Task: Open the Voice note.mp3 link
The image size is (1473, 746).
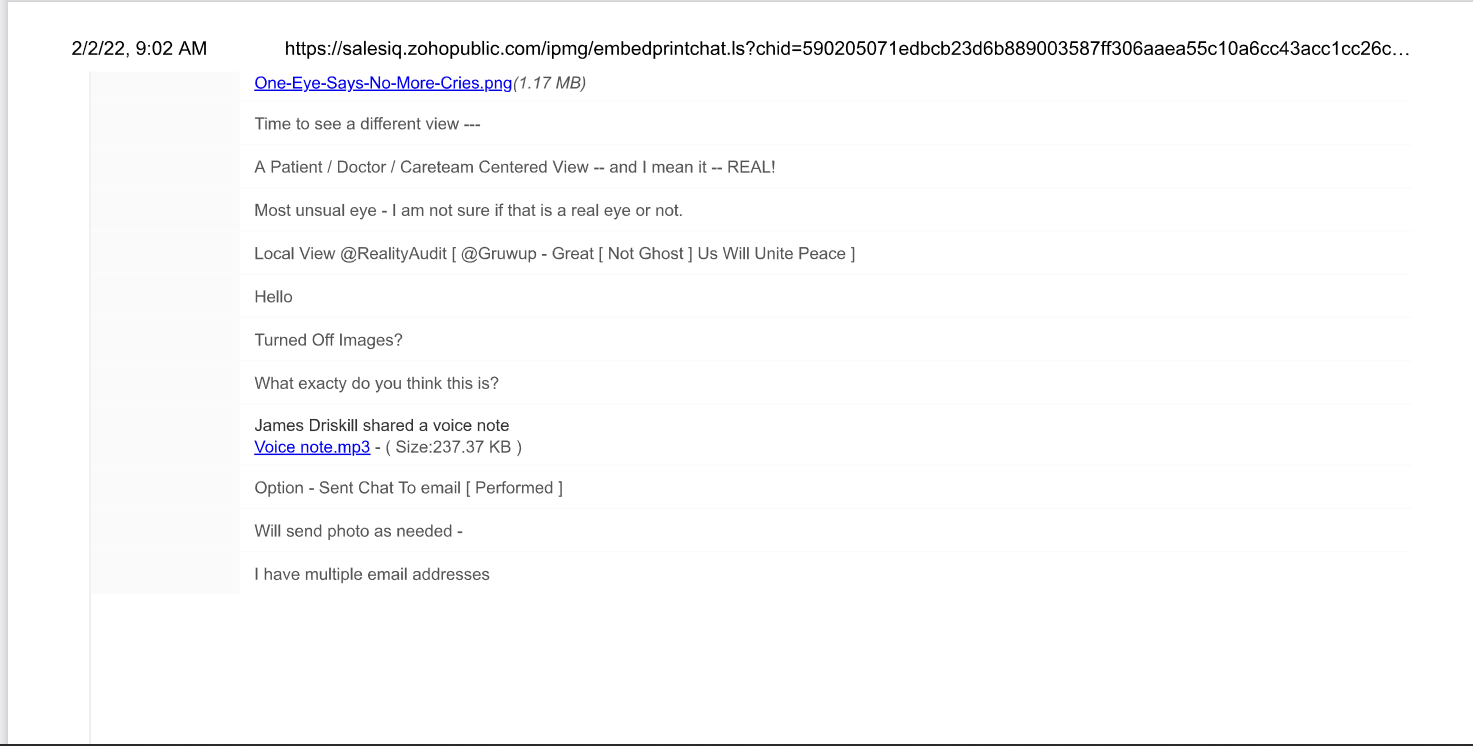Action: [x=312, y=447]
